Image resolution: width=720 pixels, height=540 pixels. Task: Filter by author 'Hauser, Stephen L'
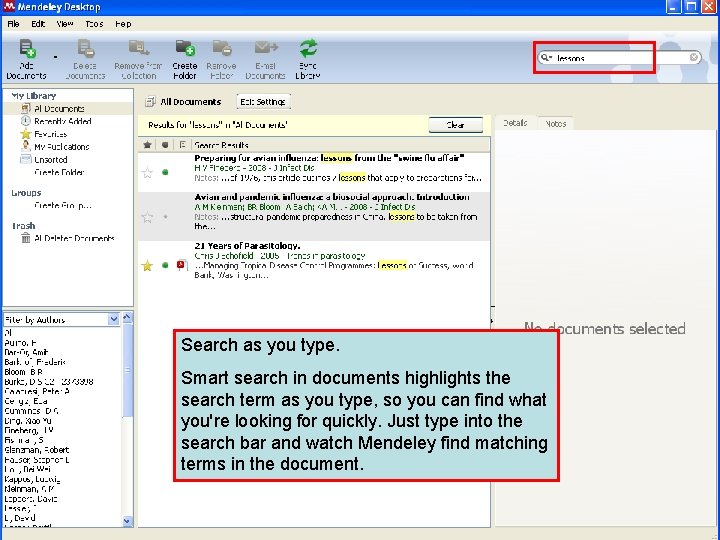click(37, 460)
